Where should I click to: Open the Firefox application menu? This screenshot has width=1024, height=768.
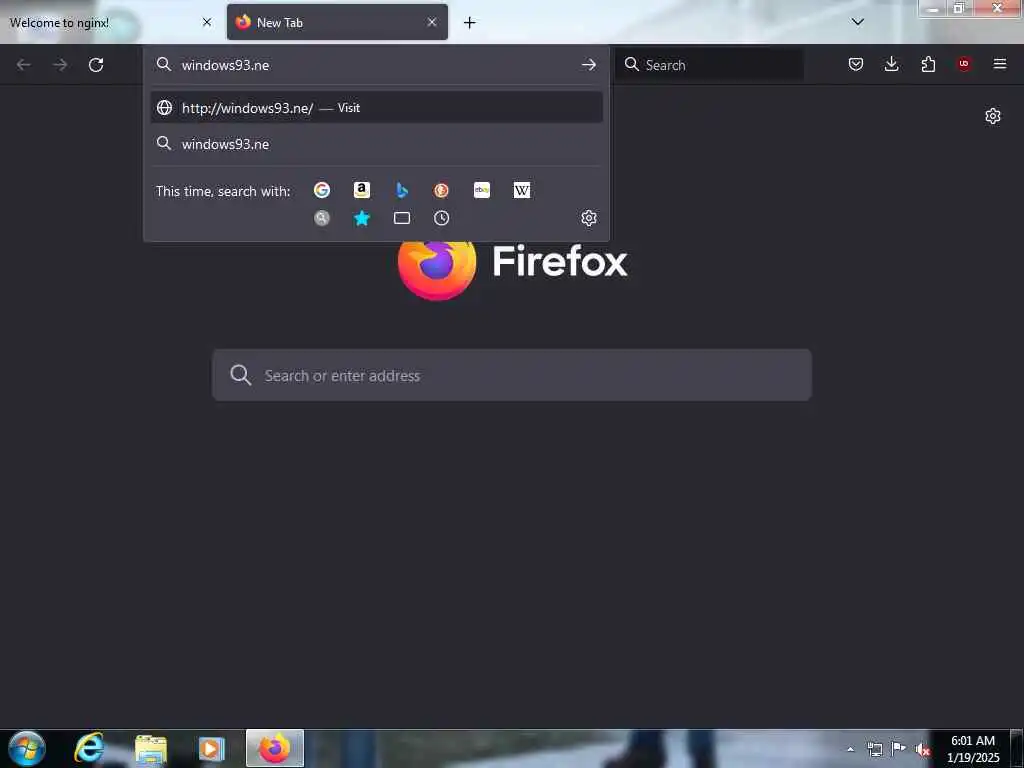pyautogui.click(x=1000, y=64)
